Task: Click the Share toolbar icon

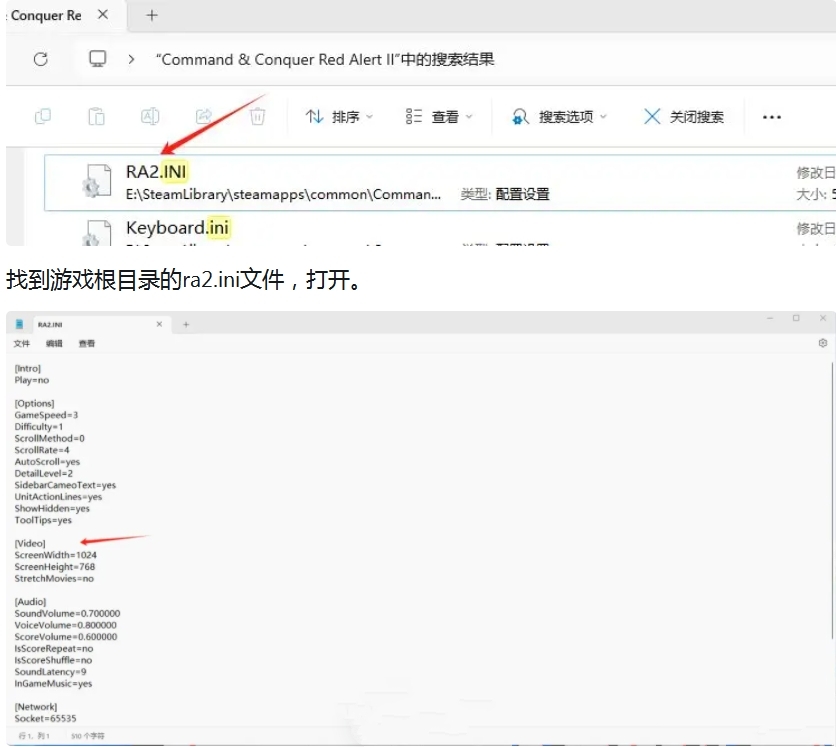Action: (x=204, y=116)
